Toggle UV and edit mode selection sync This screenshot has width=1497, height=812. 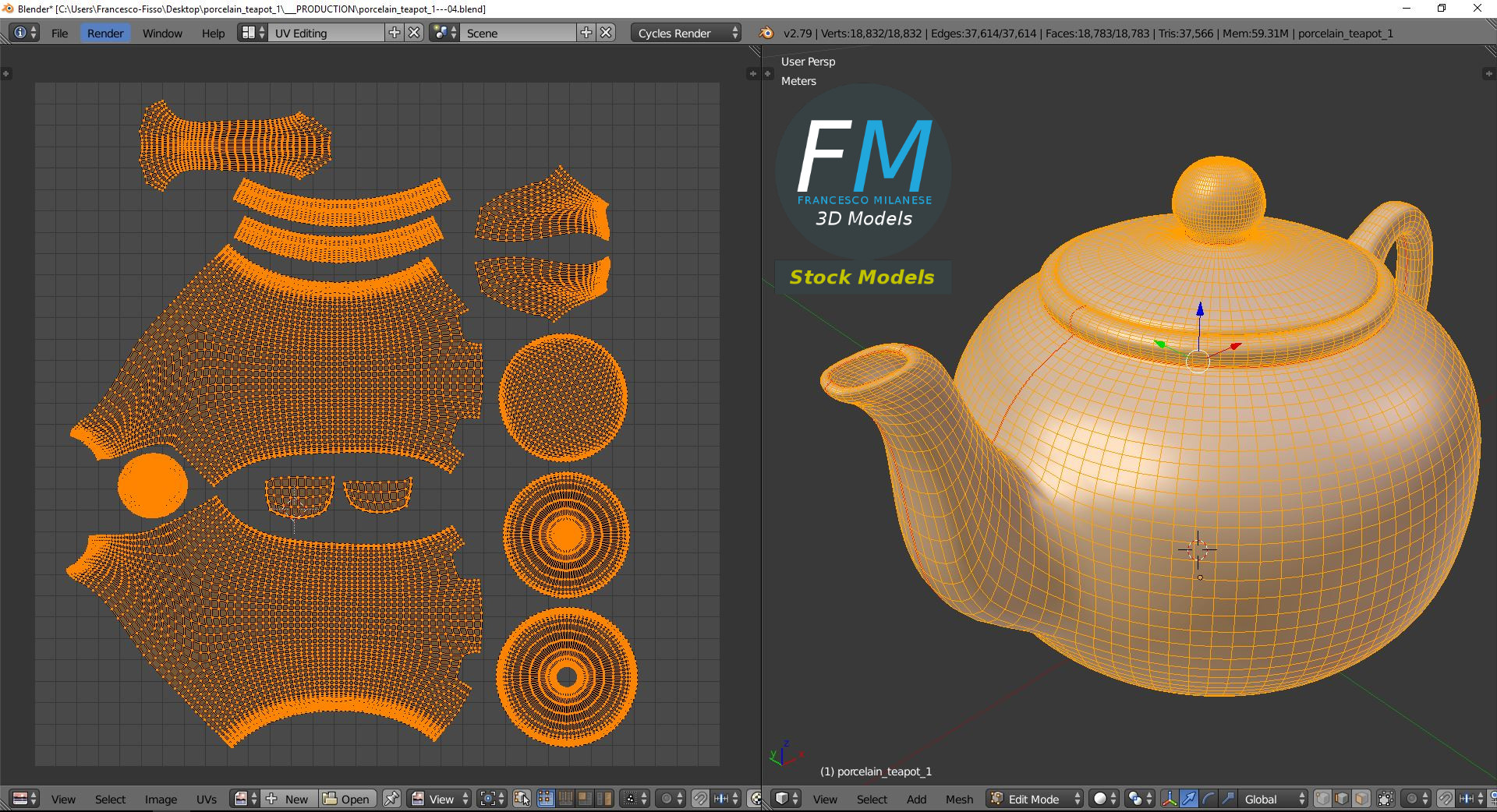click(x=522, y=799)
